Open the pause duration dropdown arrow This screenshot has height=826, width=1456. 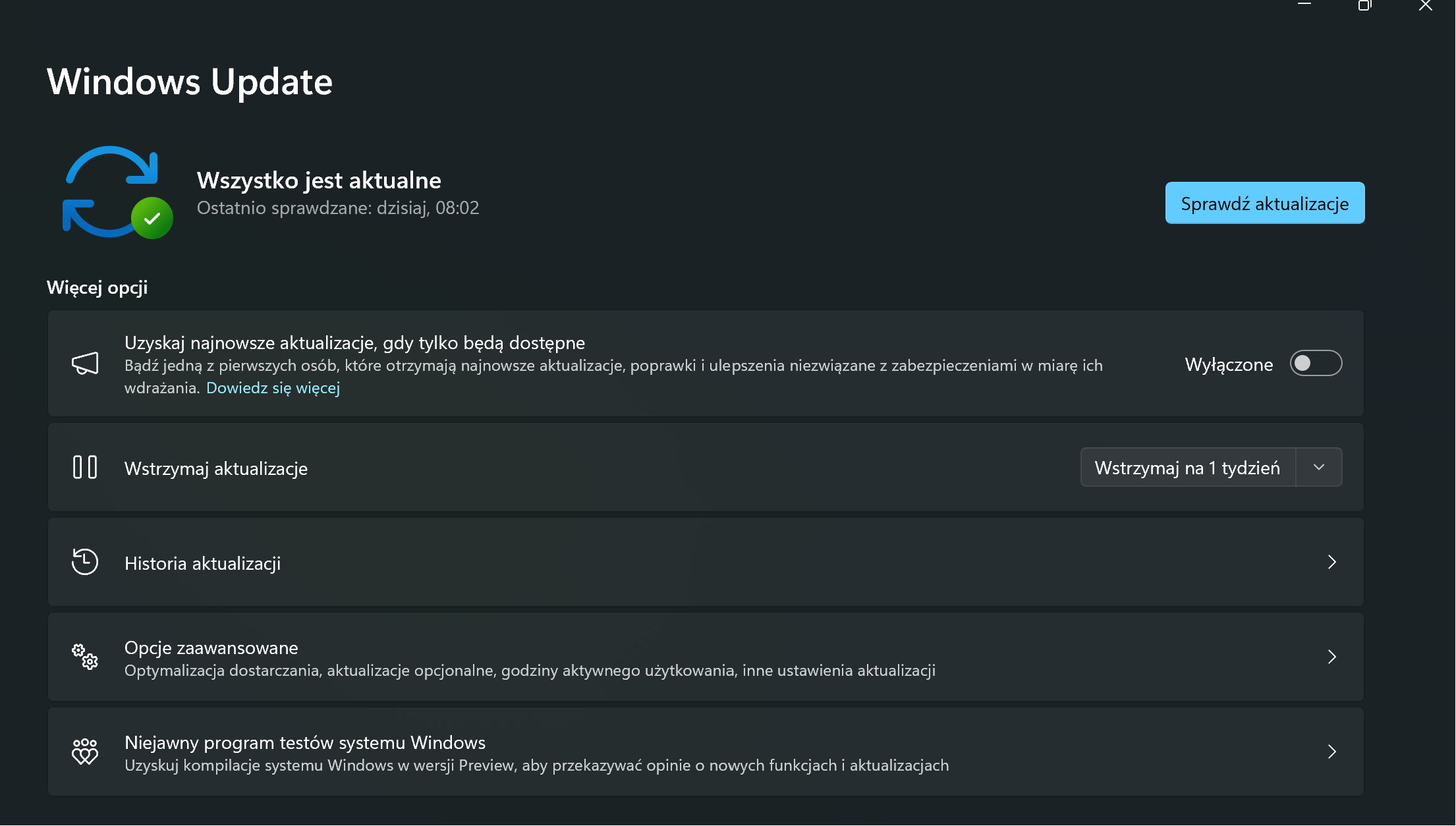(x=1319, y=467)
